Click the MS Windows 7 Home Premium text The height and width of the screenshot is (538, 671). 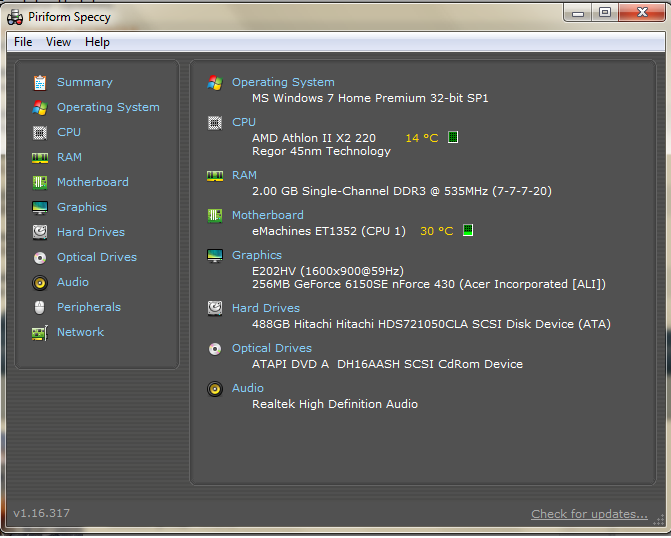click(370, 98)
